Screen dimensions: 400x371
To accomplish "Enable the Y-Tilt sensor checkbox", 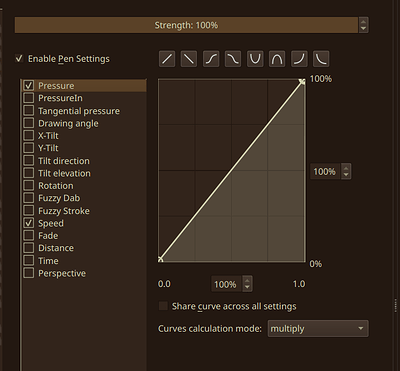I will pos(29,148).
